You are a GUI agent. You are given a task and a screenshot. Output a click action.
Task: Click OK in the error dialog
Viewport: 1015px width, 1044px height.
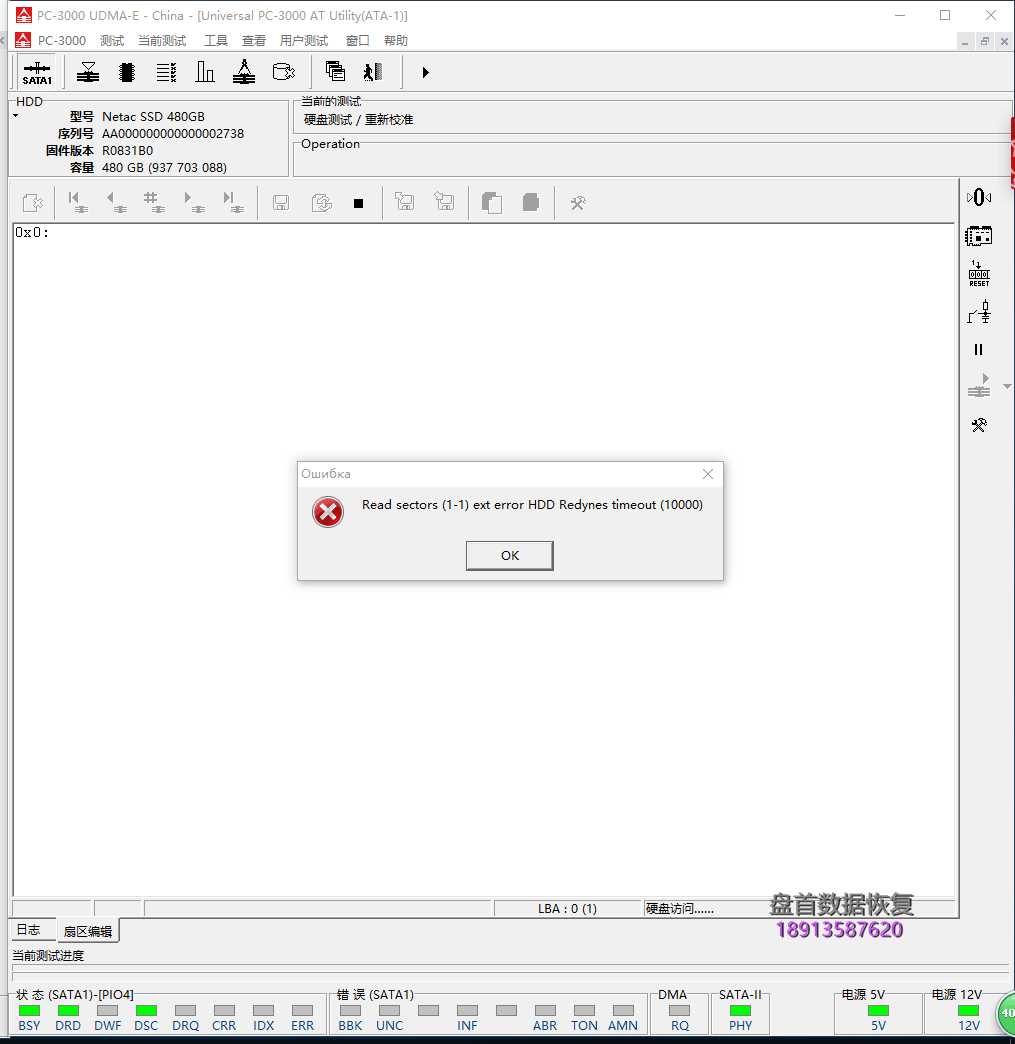pos(509,555)
